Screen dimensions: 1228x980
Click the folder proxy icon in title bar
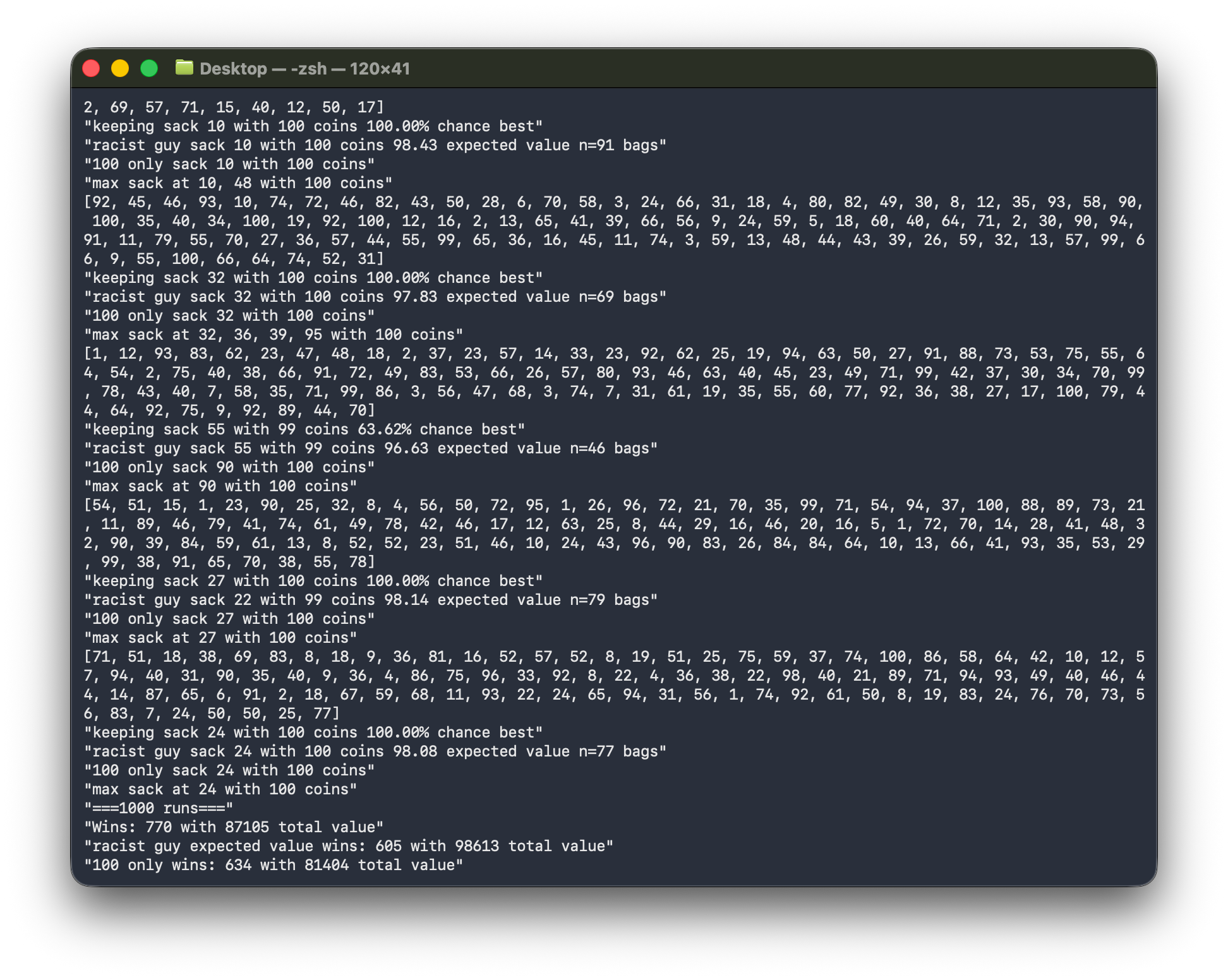click(184, 68)
